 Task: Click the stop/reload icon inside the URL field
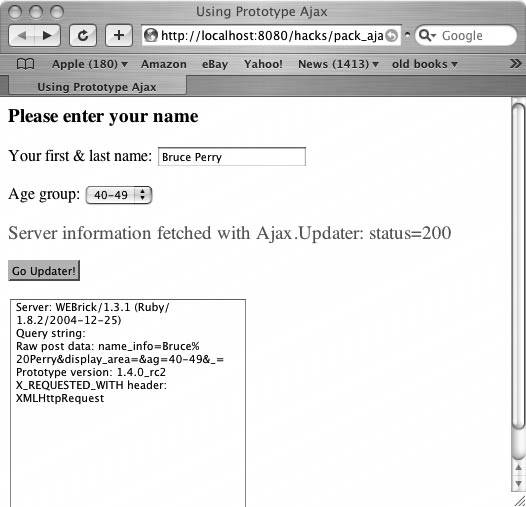click(x=391, y=36)
